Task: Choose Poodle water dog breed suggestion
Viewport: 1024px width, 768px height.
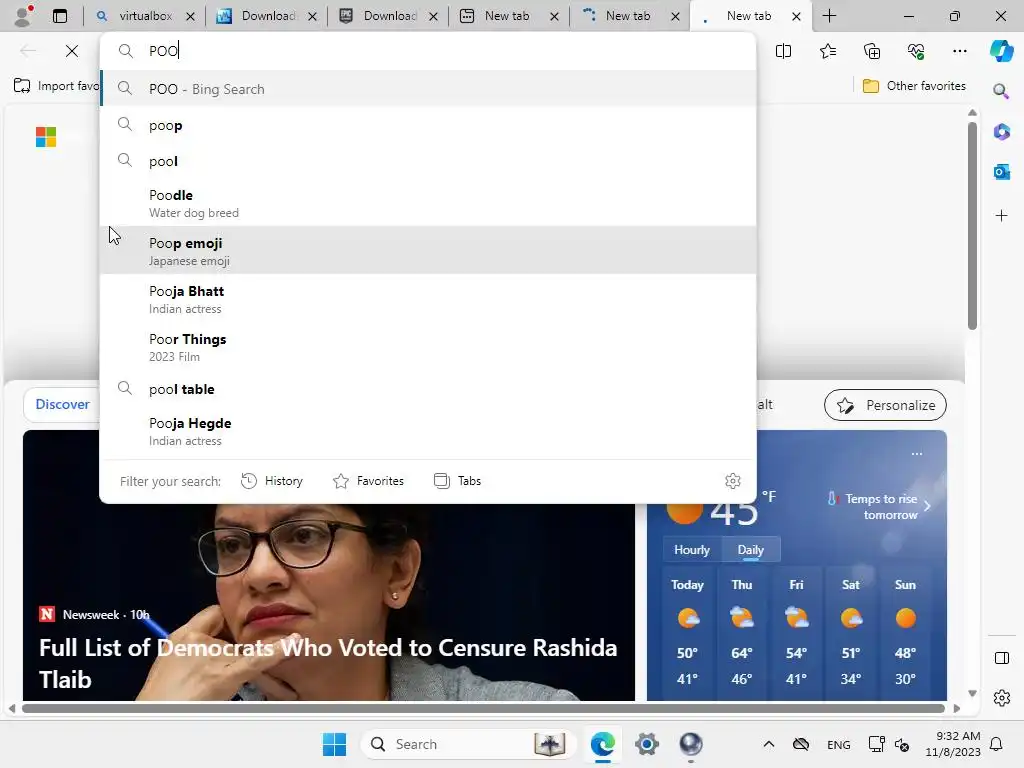Action: coord(428,203)
